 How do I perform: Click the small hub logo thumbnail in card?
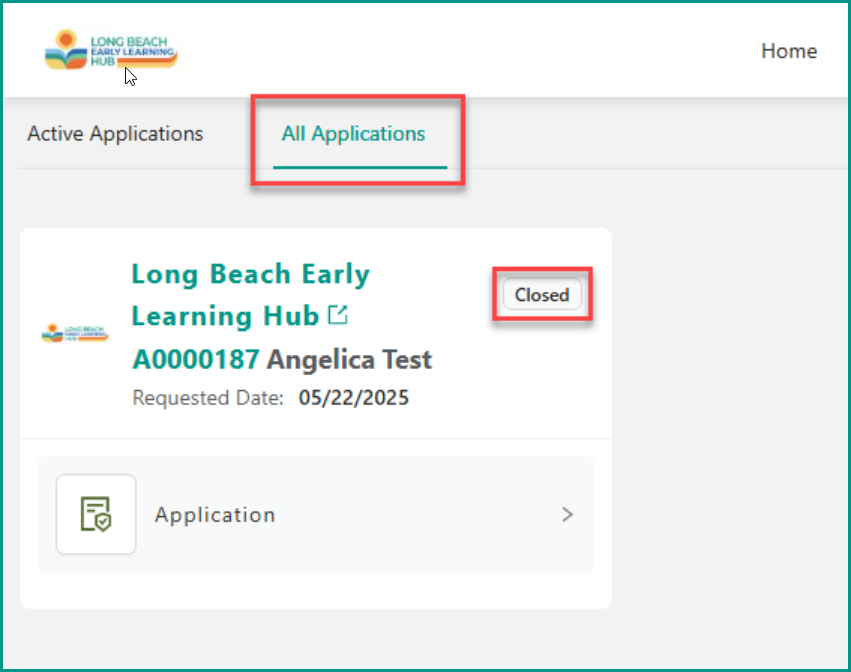coord(75,333)
